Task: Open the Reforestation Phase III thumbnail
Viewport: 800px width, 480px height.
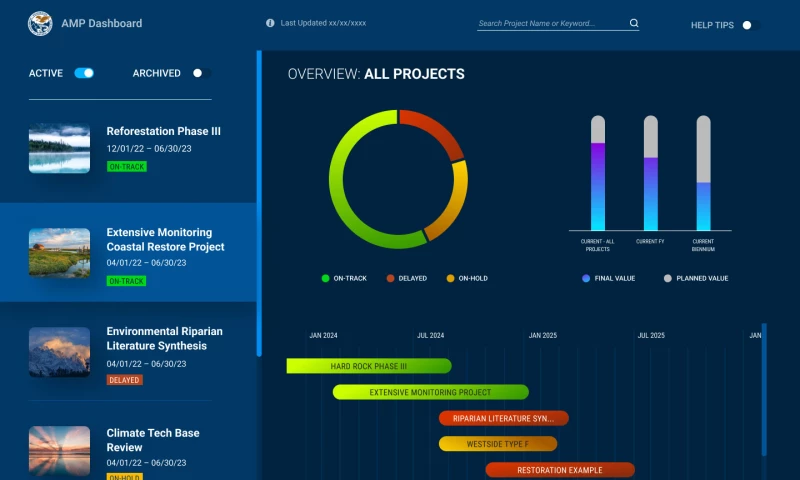Action: pos(59,148)
